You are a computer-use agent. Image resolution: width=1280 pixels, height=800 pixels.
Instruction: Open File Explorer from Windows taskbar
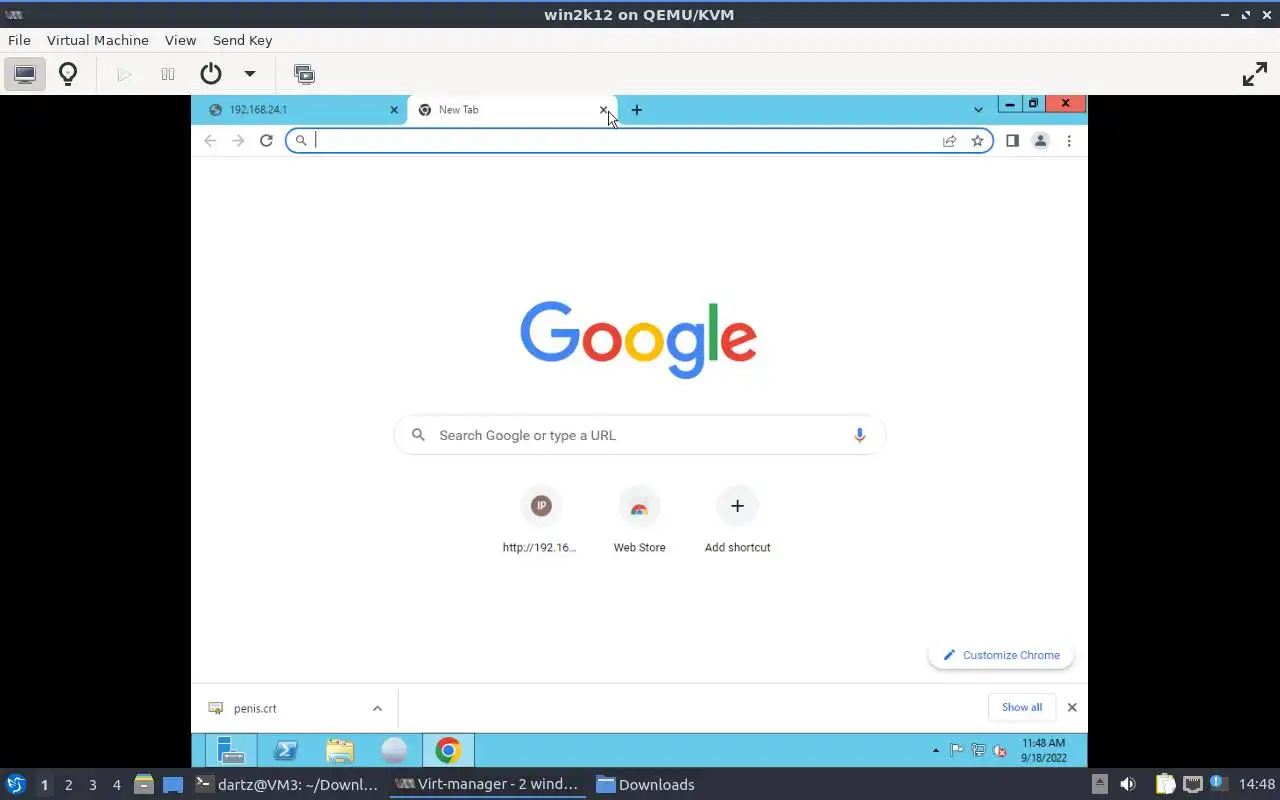(340, 750)
